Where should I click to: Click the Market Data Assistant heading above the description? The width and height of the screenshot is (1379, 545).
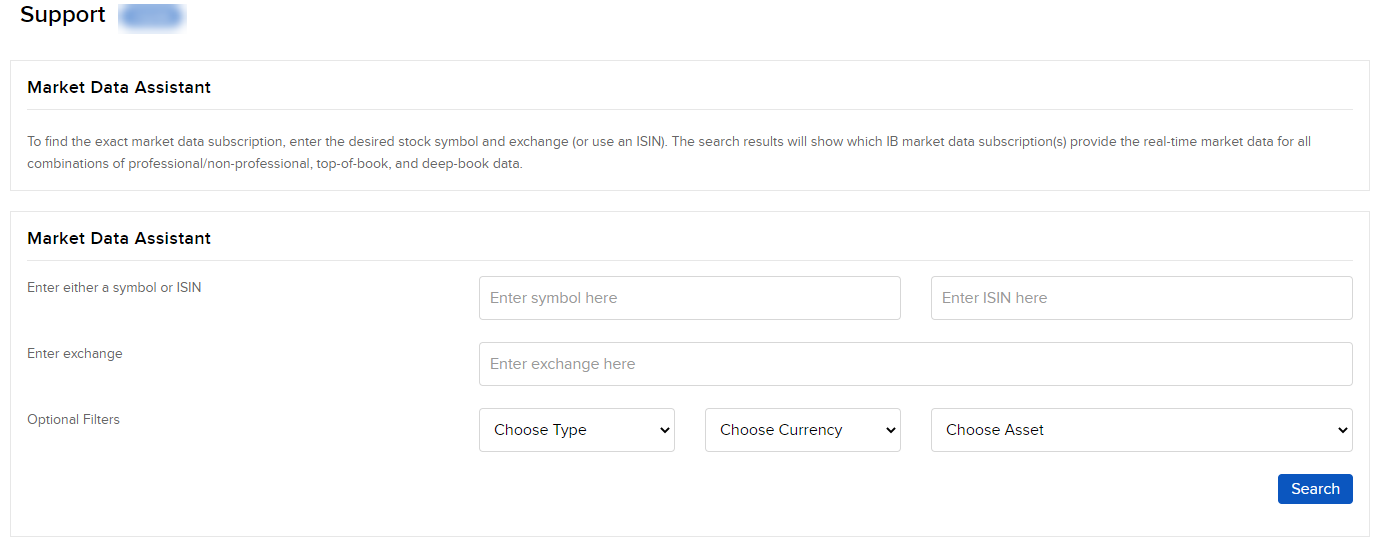119,87
